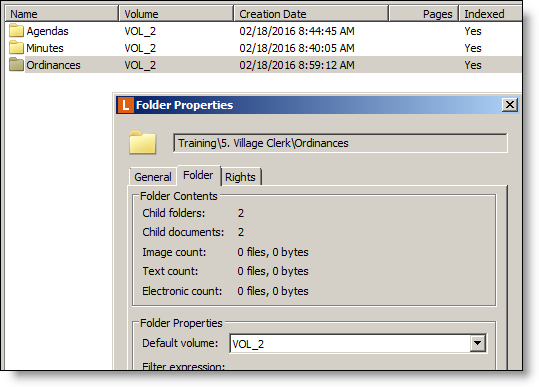Select the highlighted Ordinances row name
The height and width of the screenshot is (387, 539).
pyautogui.click(x=53, y=65)
